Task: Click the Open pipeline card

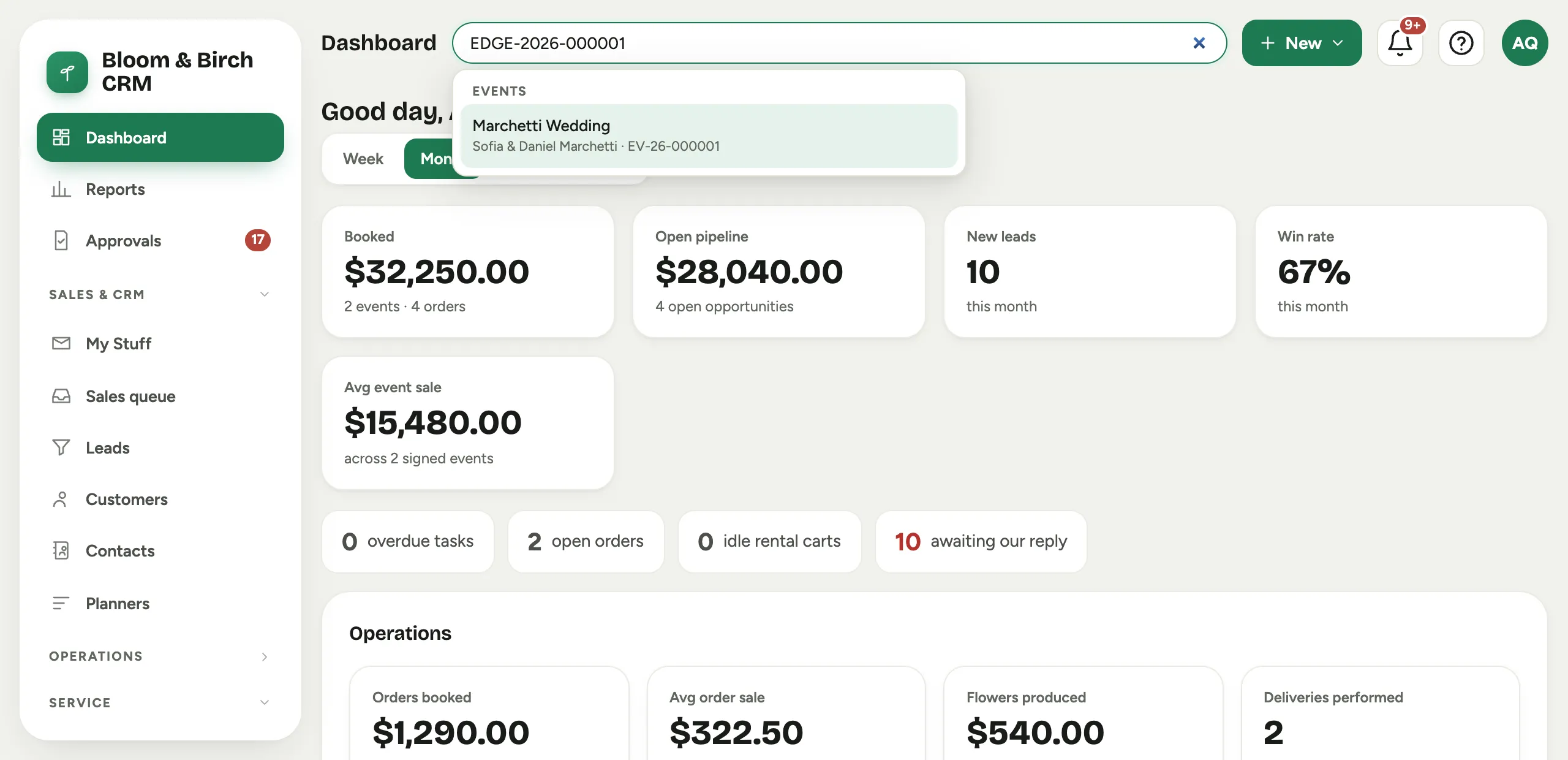Action: [x=779, y=272]
